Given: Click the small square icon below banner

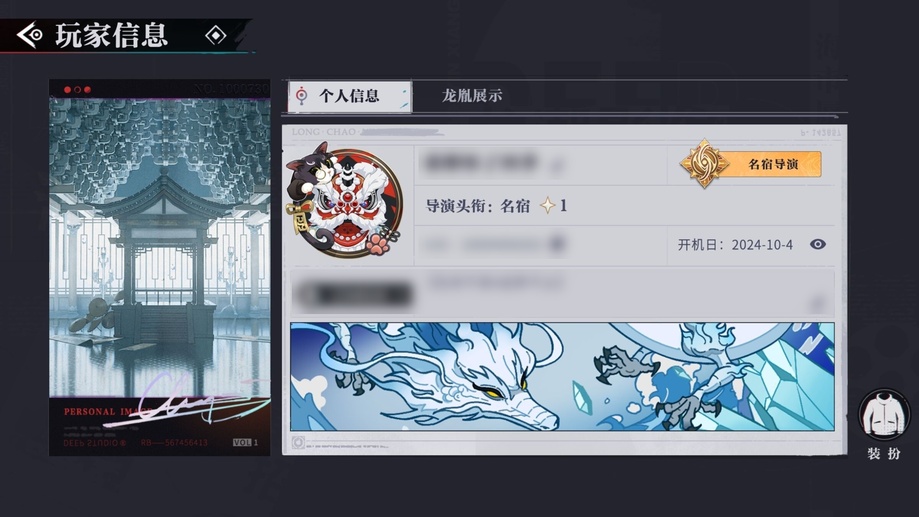Looking at the screenshot, I should click(x=298, y=443).
